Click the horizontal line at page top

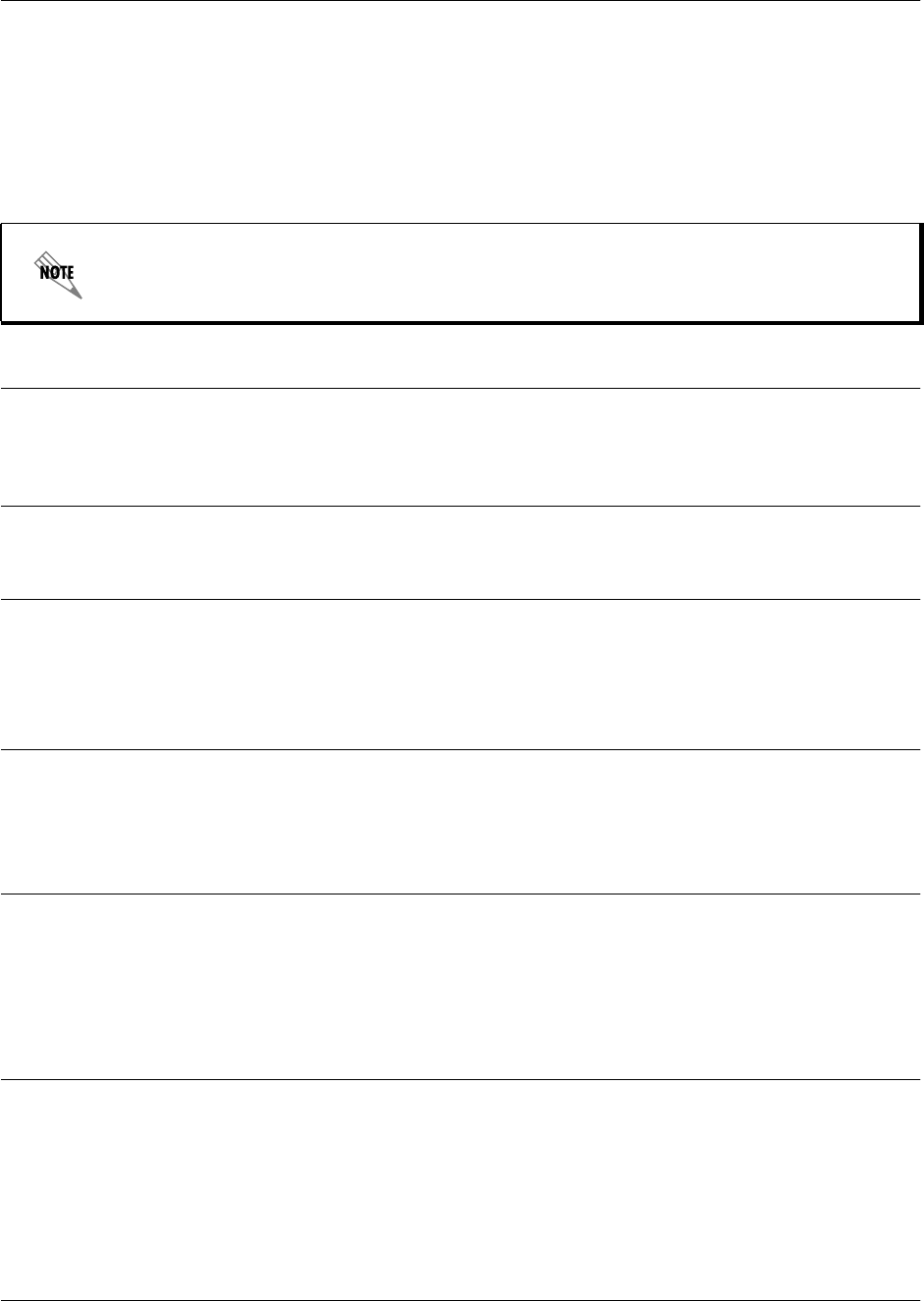[x=462, y=1]
